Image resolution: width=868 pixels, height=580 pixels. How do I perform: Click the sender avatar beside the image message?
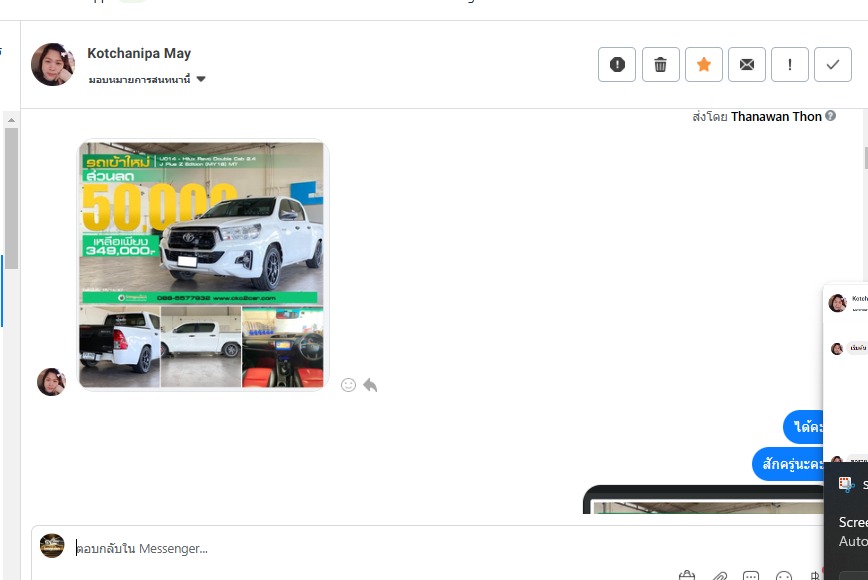click(x=51, y=382)
